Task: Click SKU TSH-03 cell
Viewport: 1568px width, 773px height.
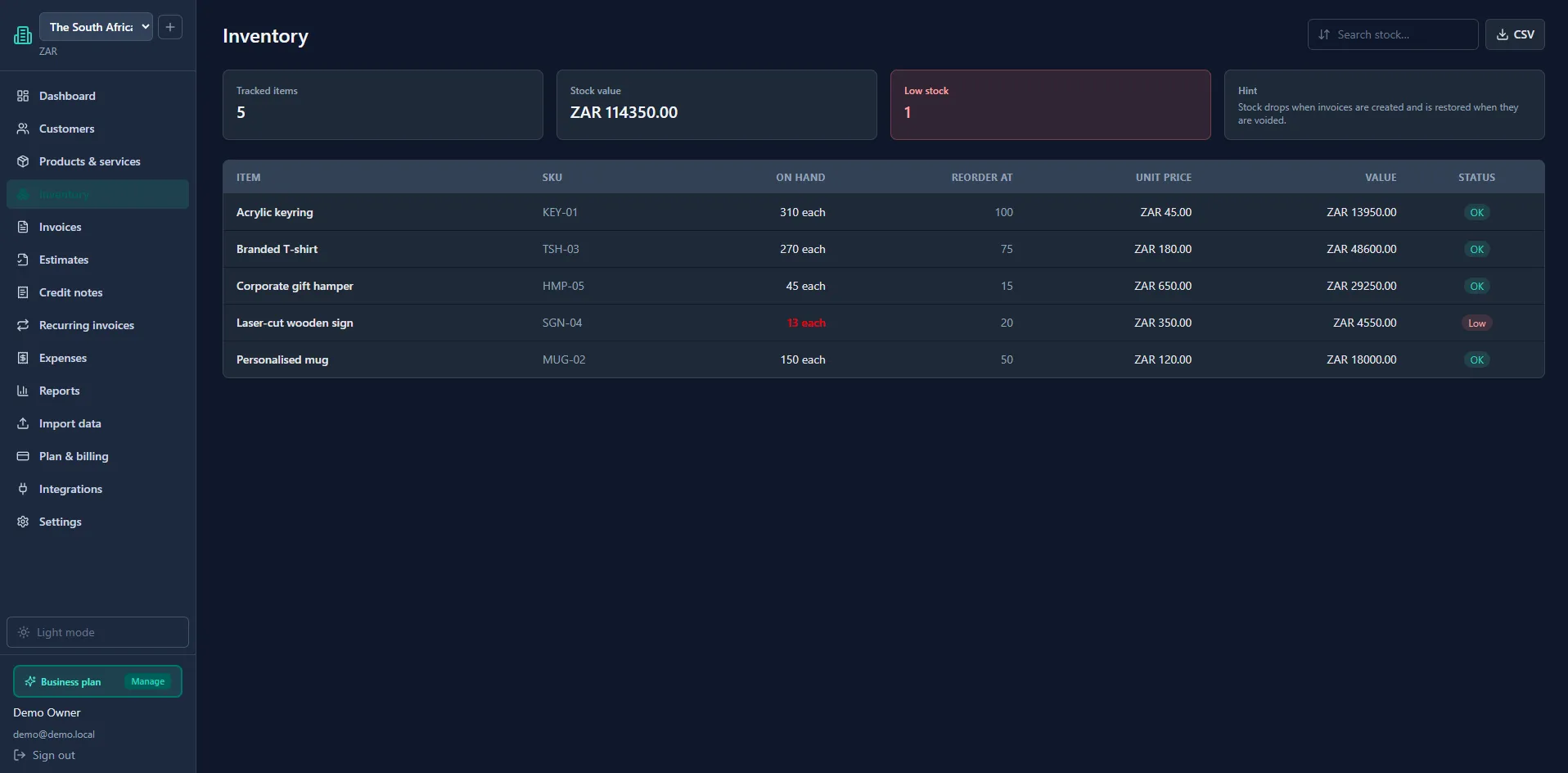Action: pos(561,249)
